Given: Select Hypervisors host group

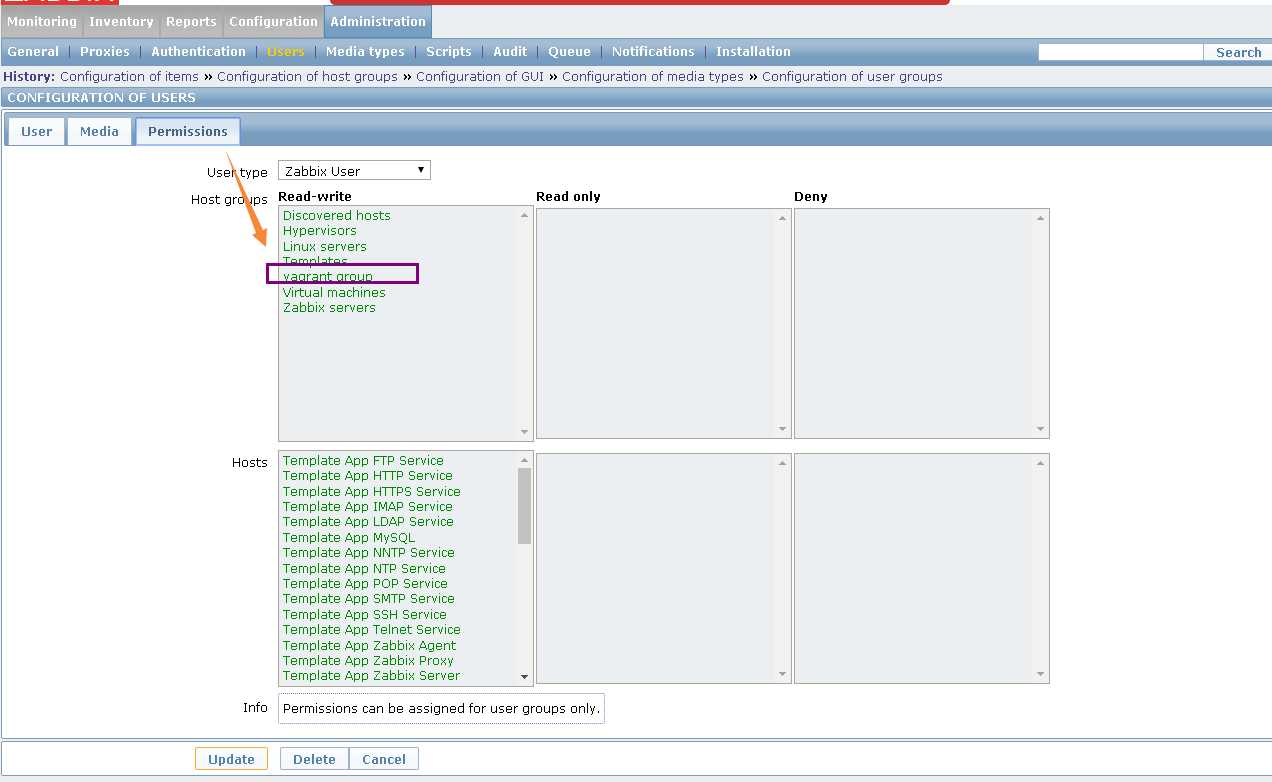Looking at the screenshot, I should click(x=320, y=231).
